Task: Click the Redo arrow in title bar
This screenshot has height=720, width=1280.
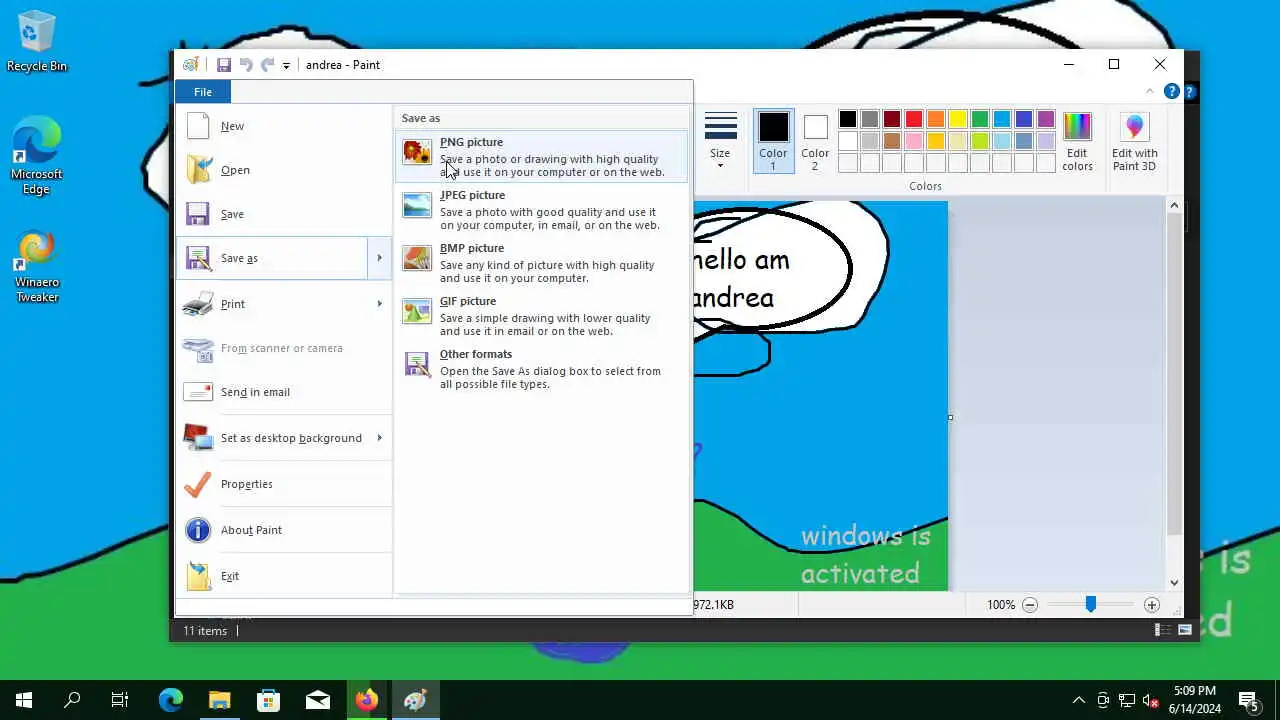Action: (267, 65)
